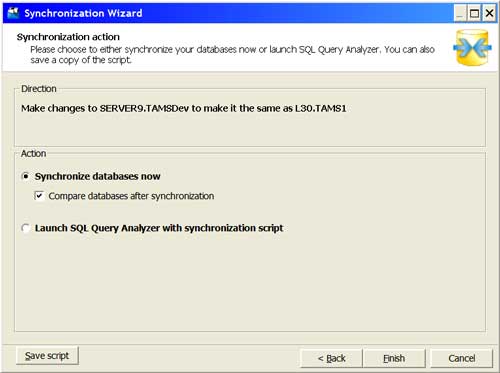Screen dimensions: 500x373
Task: Click the Synchronization action heading text
Action: pyautogui.click(x=68, y=37)
